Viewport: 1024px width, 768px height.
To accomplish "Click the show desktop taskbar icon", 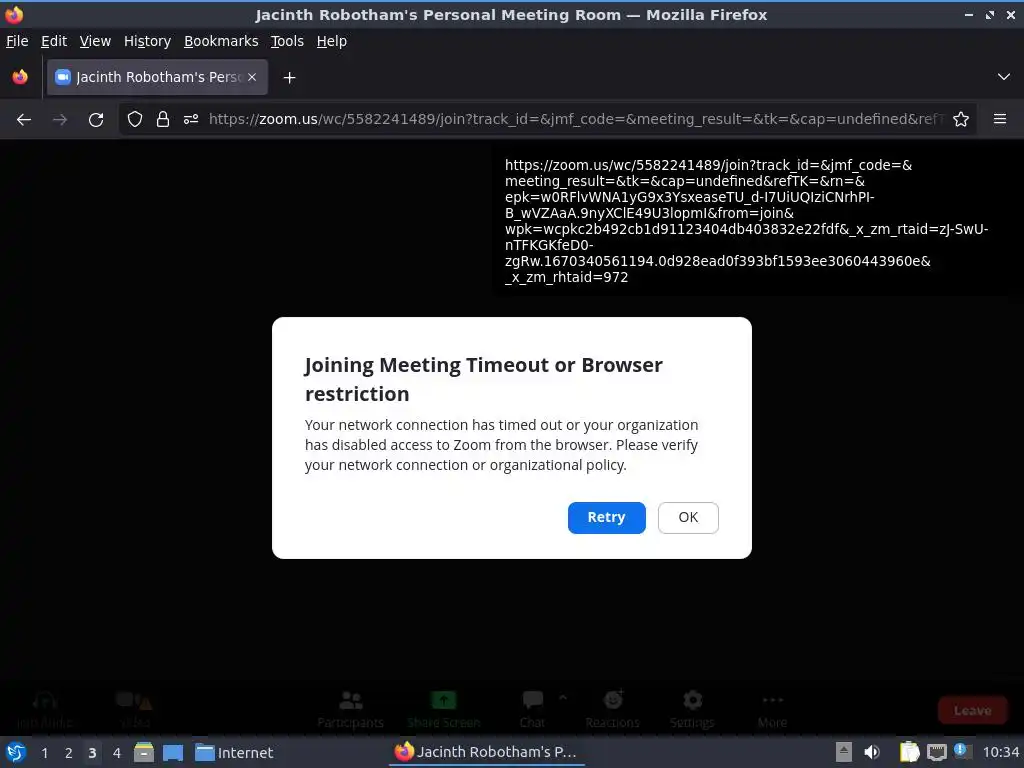I will click(172, 752).
